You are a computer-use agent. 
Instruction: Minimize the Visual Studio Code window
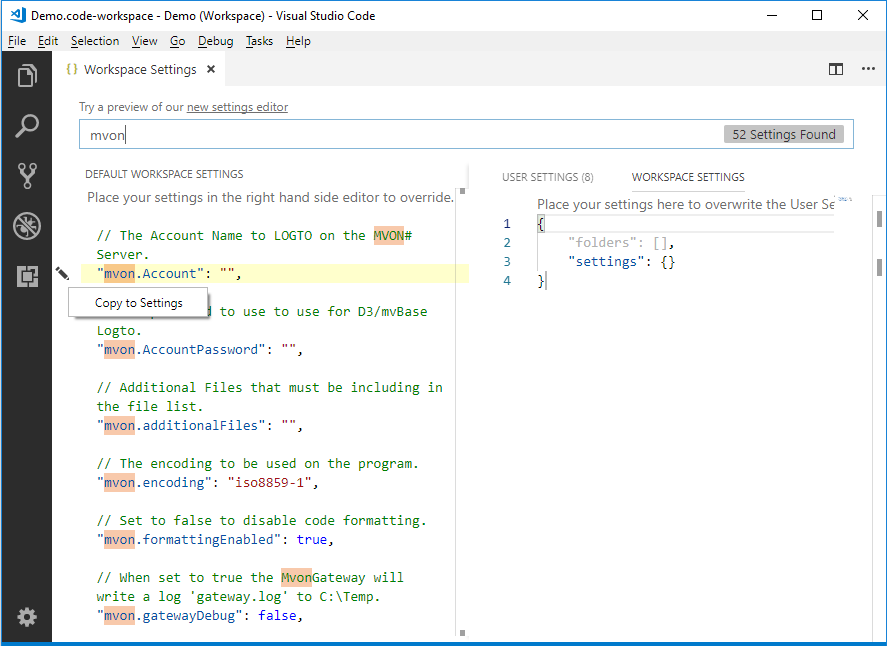(x=772, y=15)
